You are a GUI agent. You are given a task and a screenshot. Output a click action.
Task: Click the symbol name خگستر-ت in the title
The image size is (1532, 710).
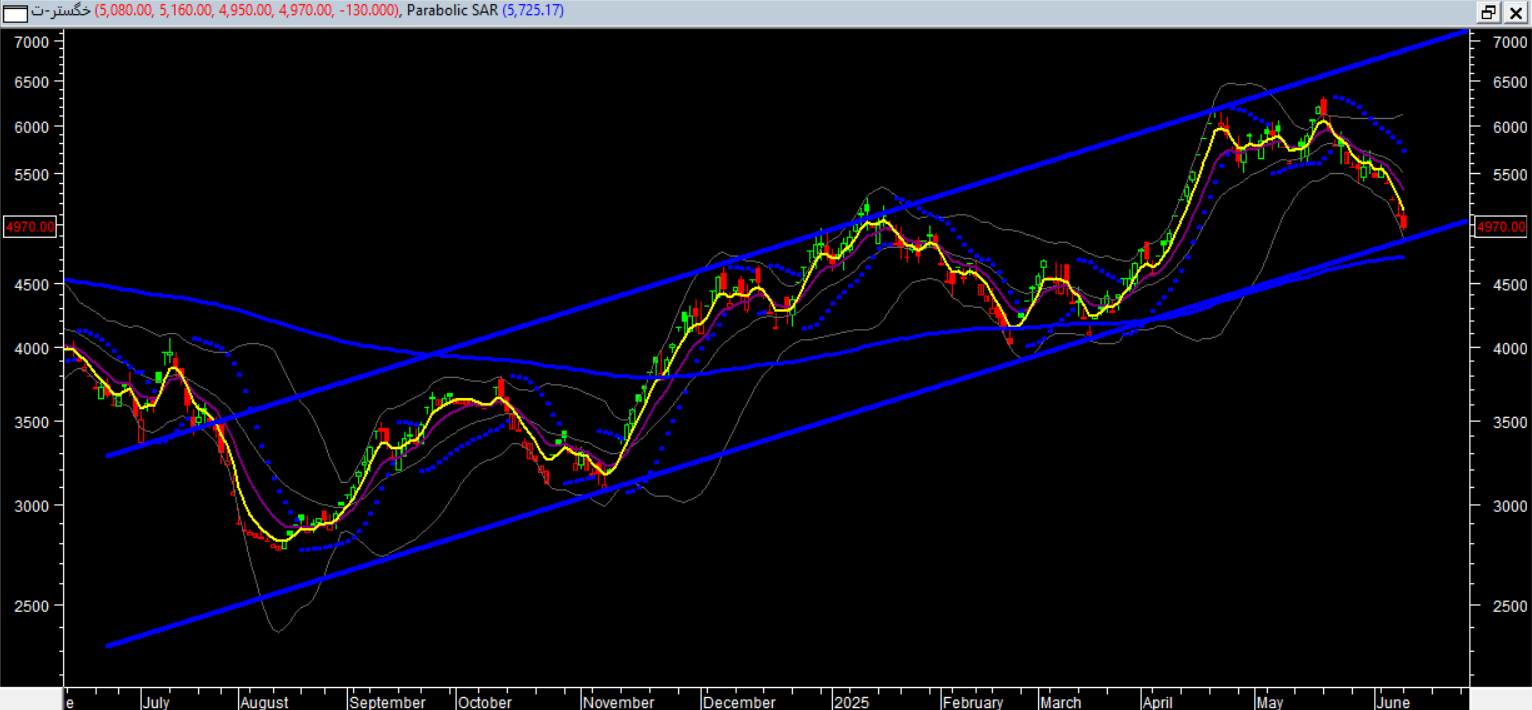point(62,10)
